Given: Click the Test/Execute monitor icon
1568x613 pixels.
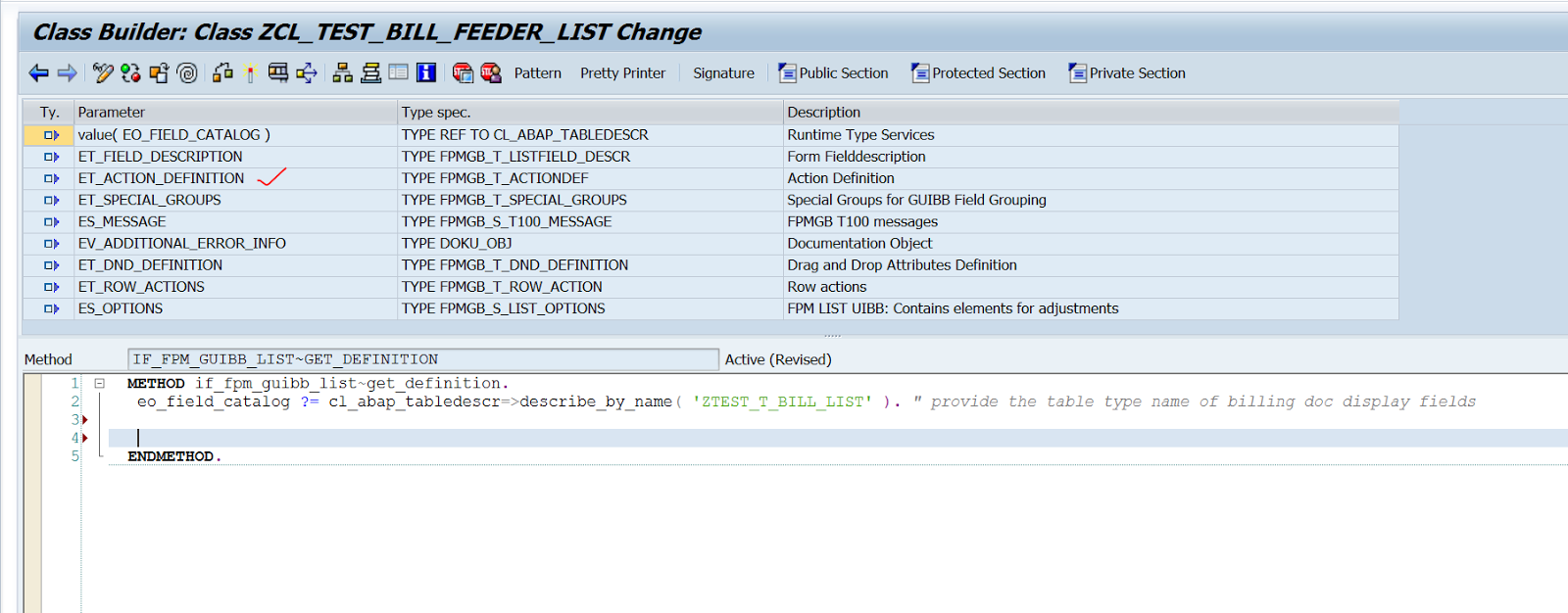Looking at the screenshot, I should pos(278,72).
